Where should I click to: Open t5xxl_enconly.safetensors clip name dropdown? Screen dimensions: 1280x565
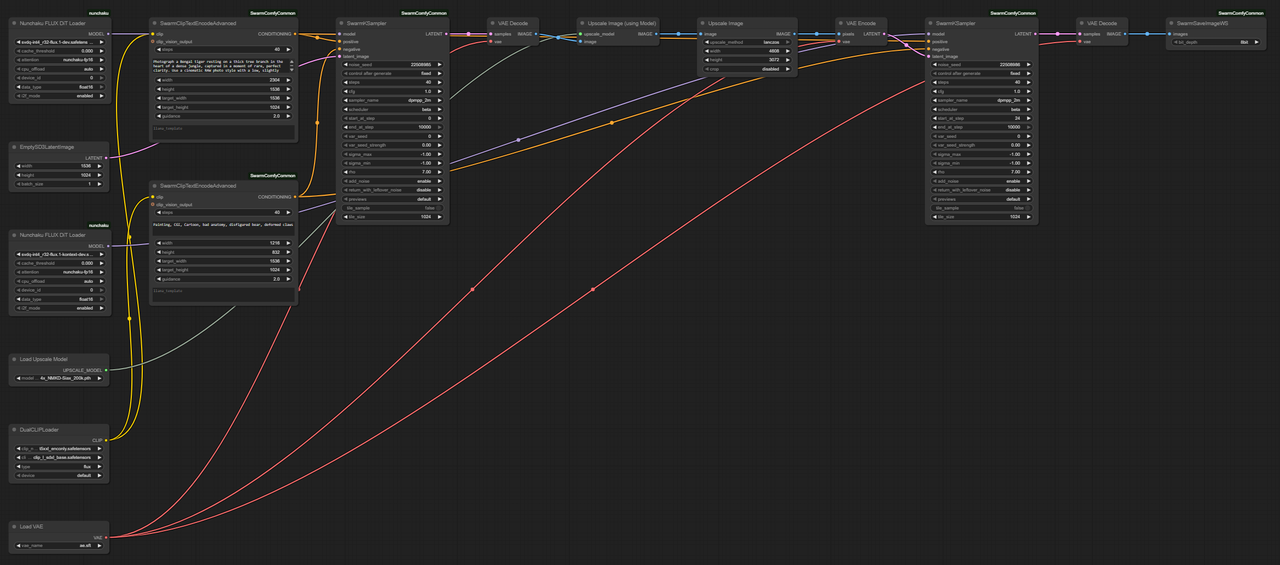point(58,449)
